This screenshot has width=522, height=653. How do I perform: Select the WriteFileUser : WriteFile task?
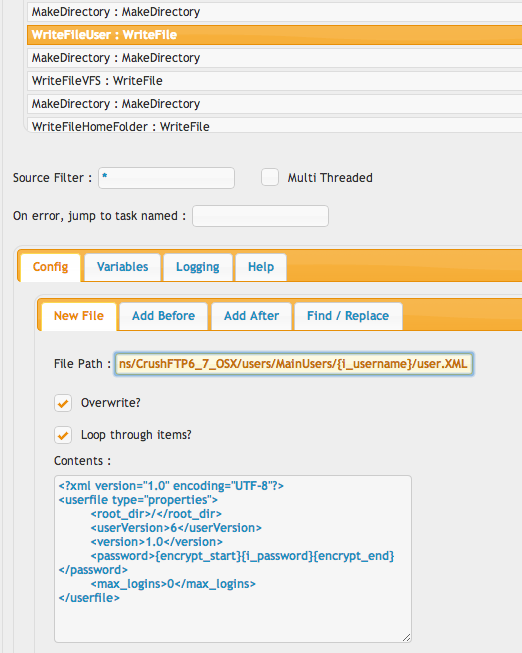point(275,35)
